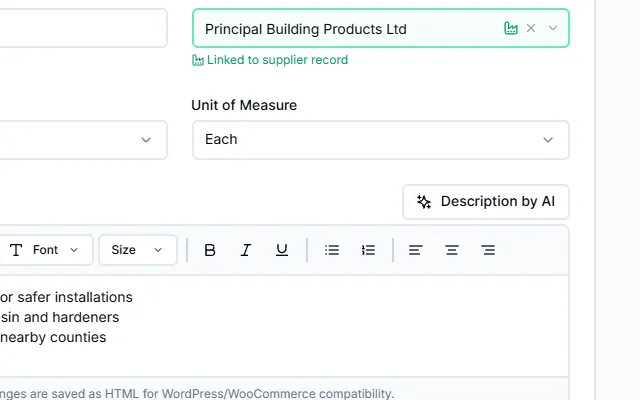This screenshot has width=640, height=400.
Task: Click the Unit of Measure label
Action: [244, 105]
